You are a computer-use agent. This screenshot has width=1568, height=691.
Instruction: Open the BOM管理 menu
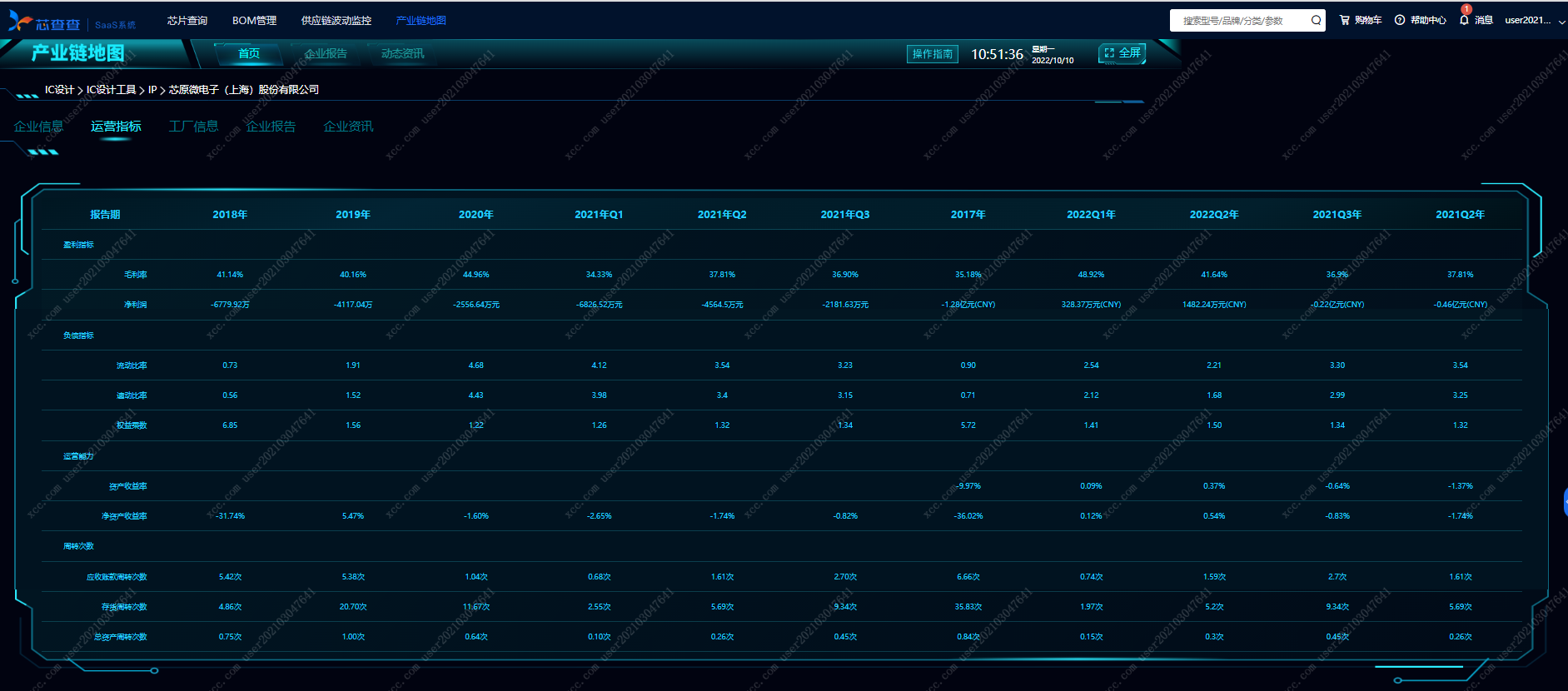254,21
